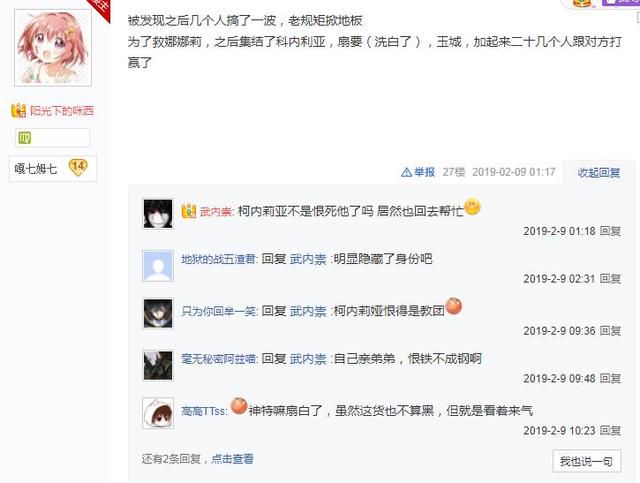
Task: Open user 只为你回牟一笑's profile link
Action: point(219,311)
